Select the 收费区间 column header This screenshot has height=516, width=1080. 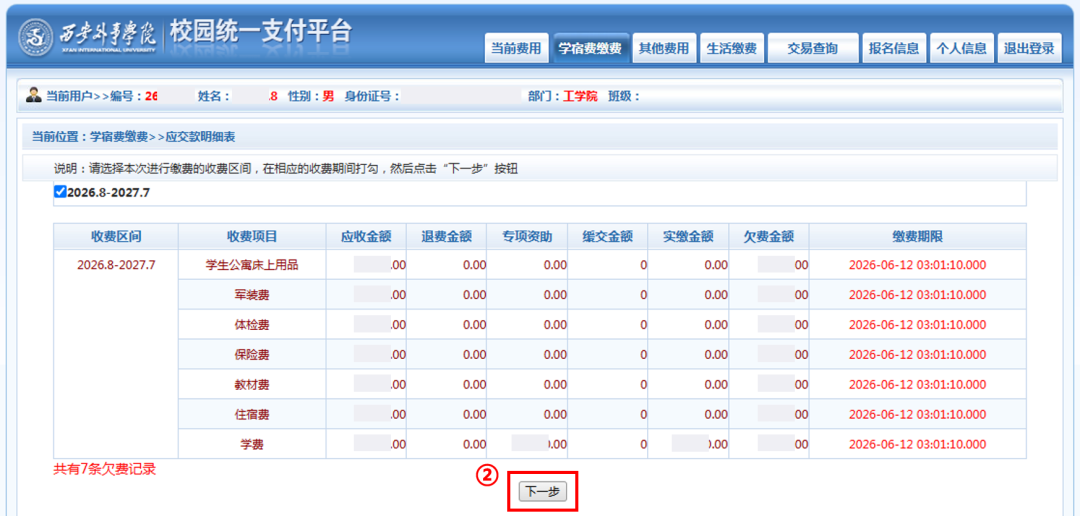(x=116, y=236)
